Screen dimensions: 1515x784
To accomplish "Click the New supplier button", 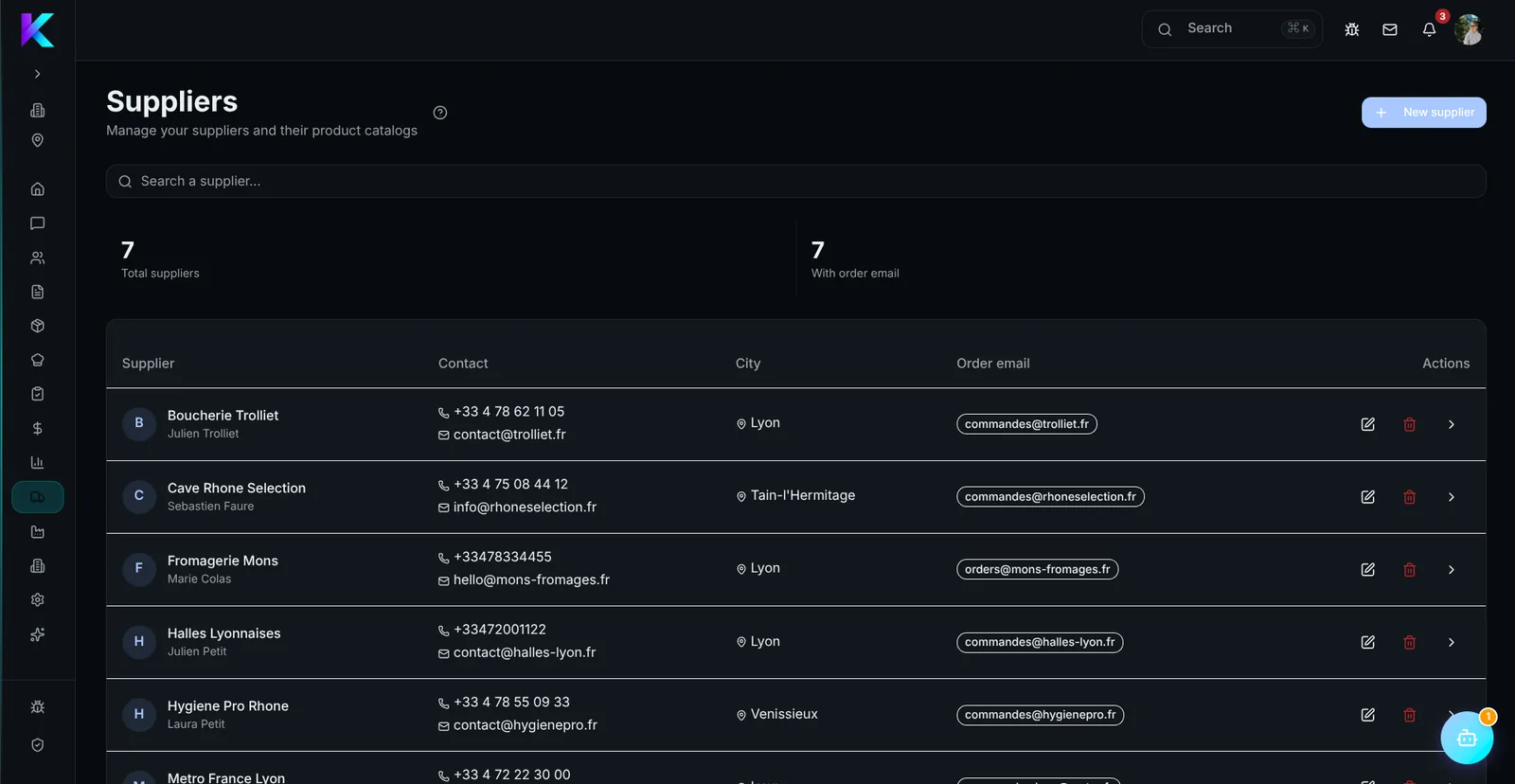I will tap(1424, 113).
